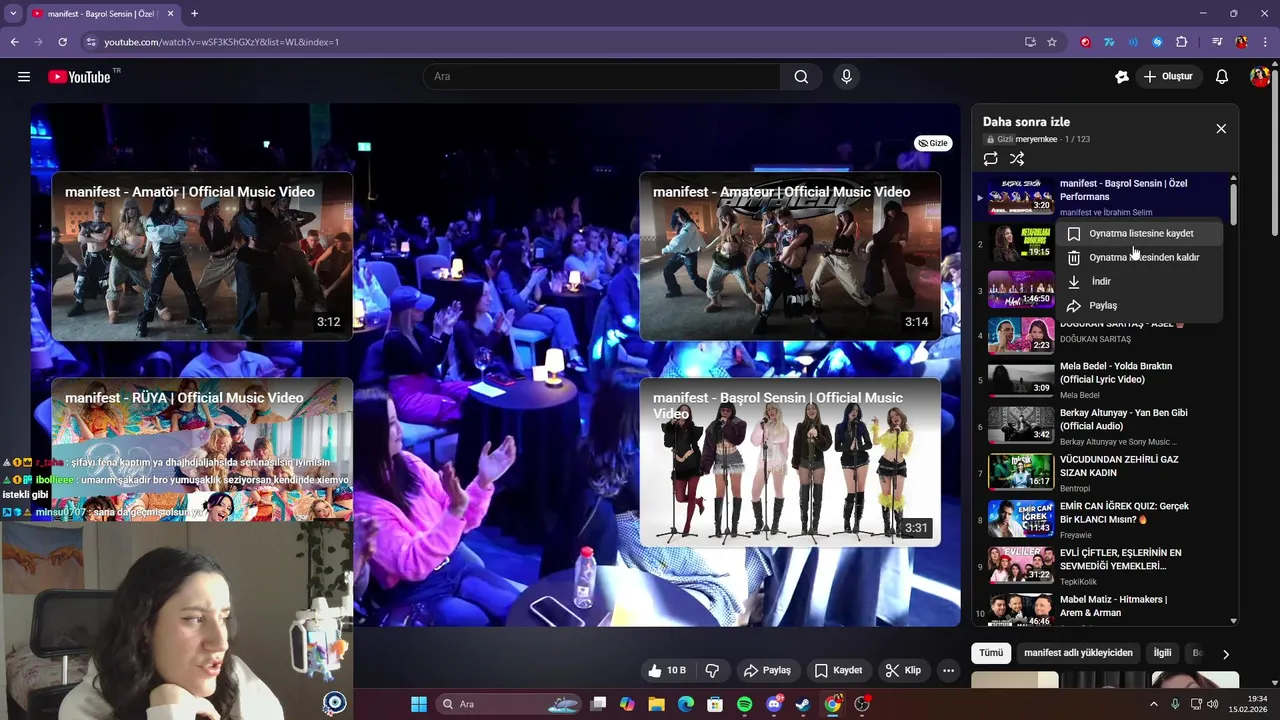The width and height of the screenshot is (1280, 720).
Task: Select Oynatma listesine kaydet menu entry
Action: [x=1140, y=233]
